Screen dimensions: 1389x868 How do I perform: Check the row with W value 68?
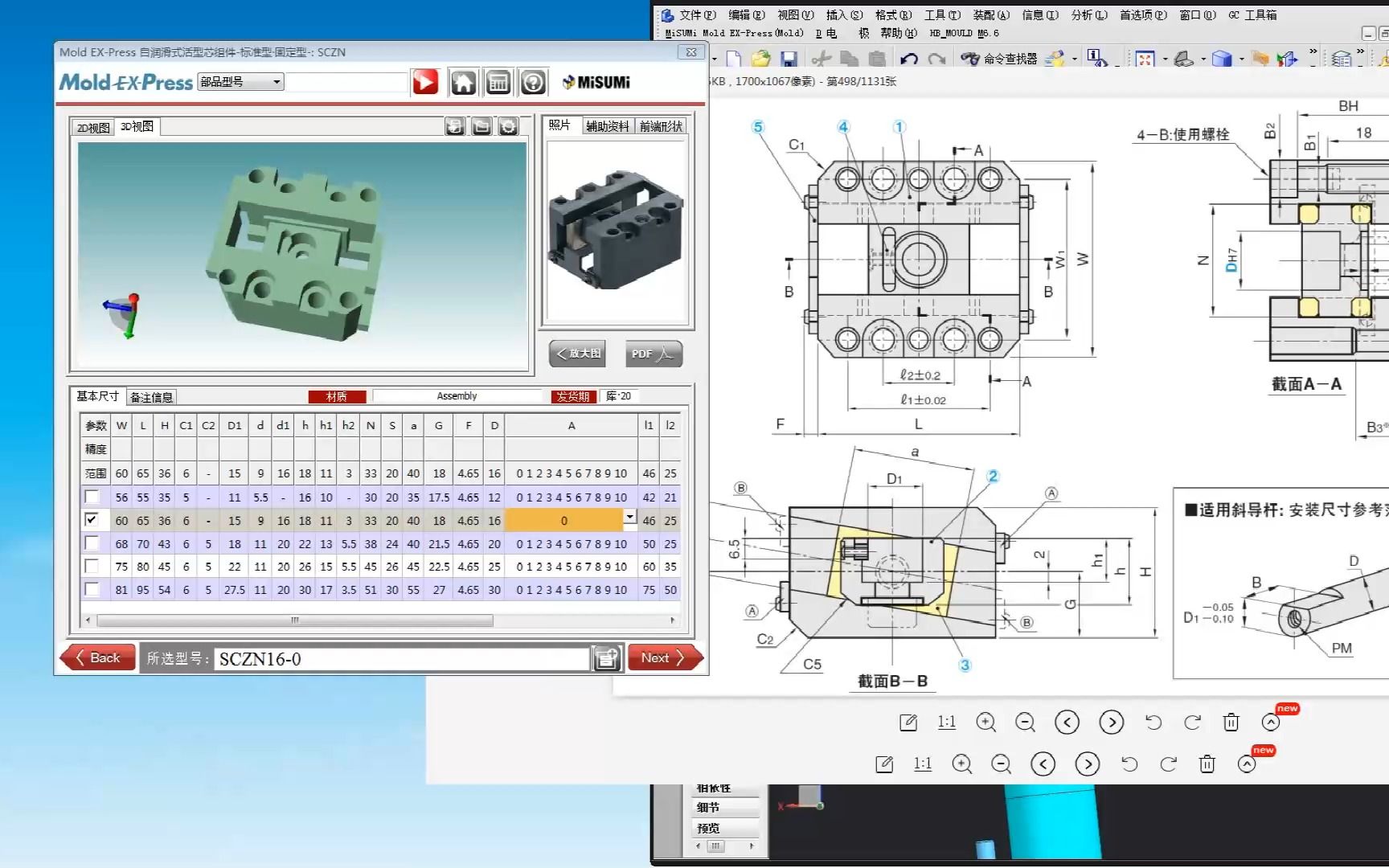point(92,543)
